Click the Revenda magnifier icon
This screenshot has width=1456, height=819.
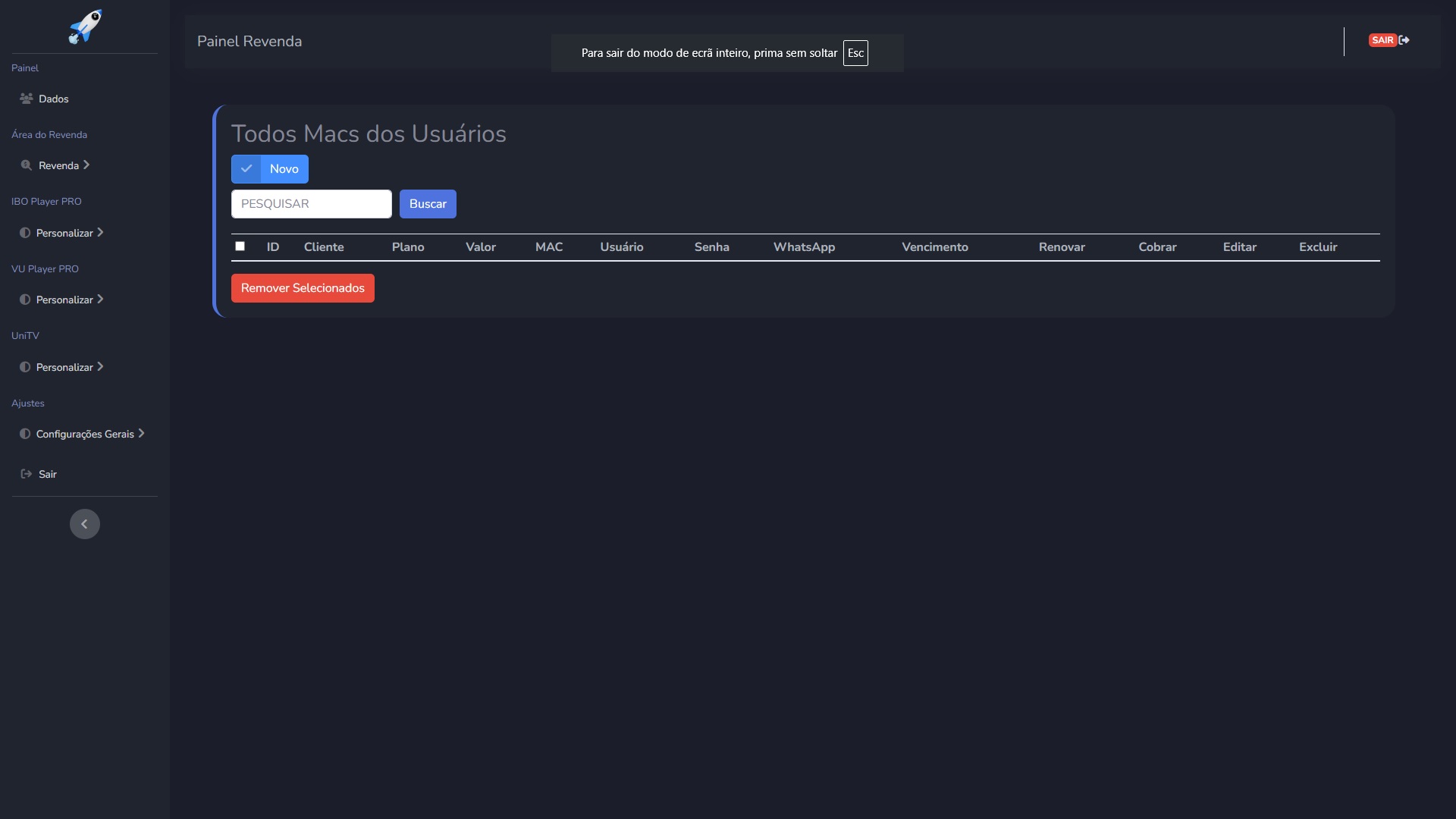pos(27,165)
